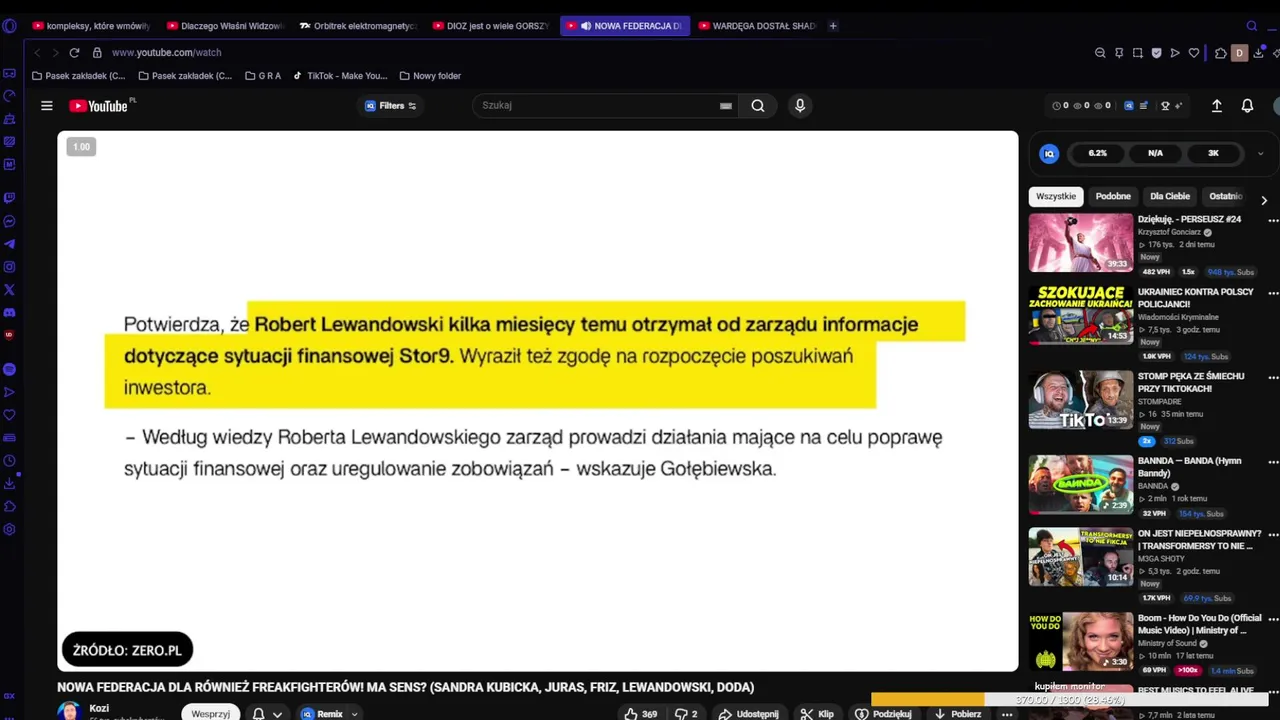This screenshot has width=1280, height=720.
Task: Open options for STOMP PĘKA ZE ŚMIECHU video
Action: (x=1273, y=377)
